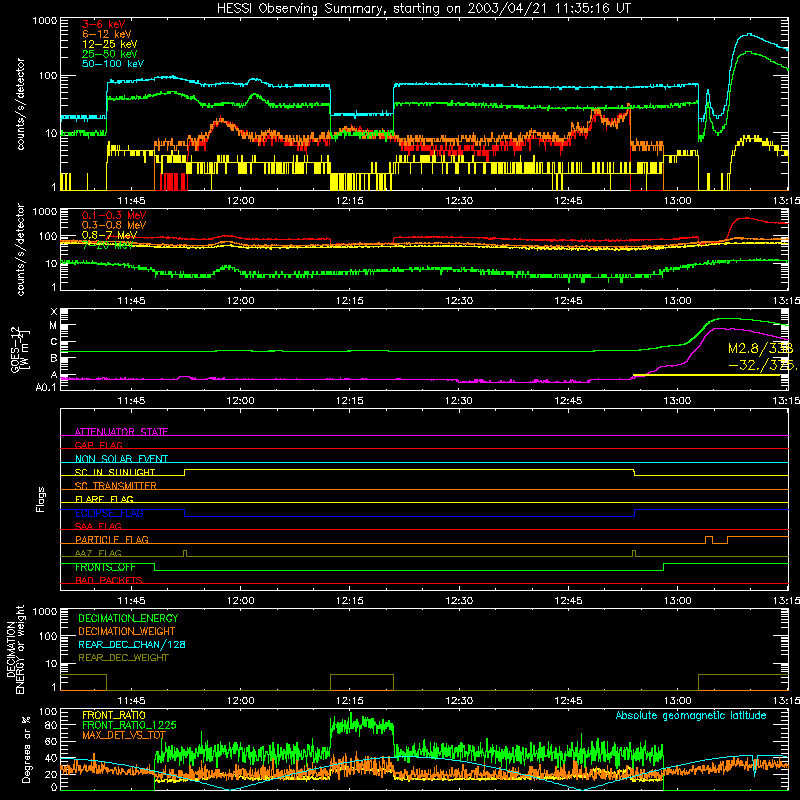The image size is (800, 800).
Task: Click the 0.8-7 MeV legend label
Action: [x=110, y=235]
